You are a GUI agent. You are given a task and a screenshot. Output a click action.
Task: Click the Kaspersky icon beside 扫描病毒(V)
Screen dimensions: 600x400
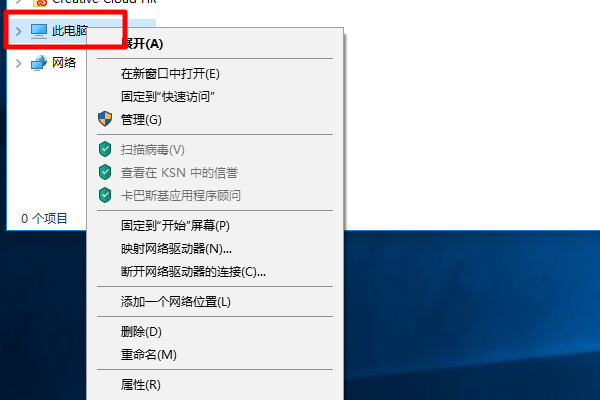tap(105, 149)
